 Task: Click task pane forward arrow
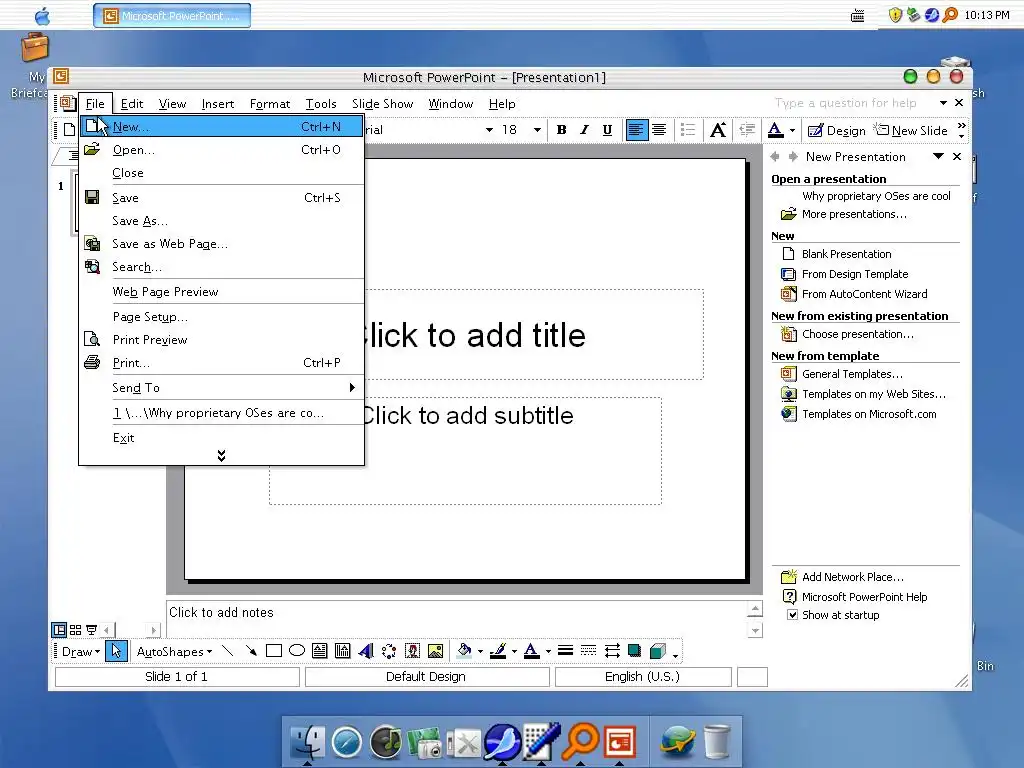click(793, 157)
